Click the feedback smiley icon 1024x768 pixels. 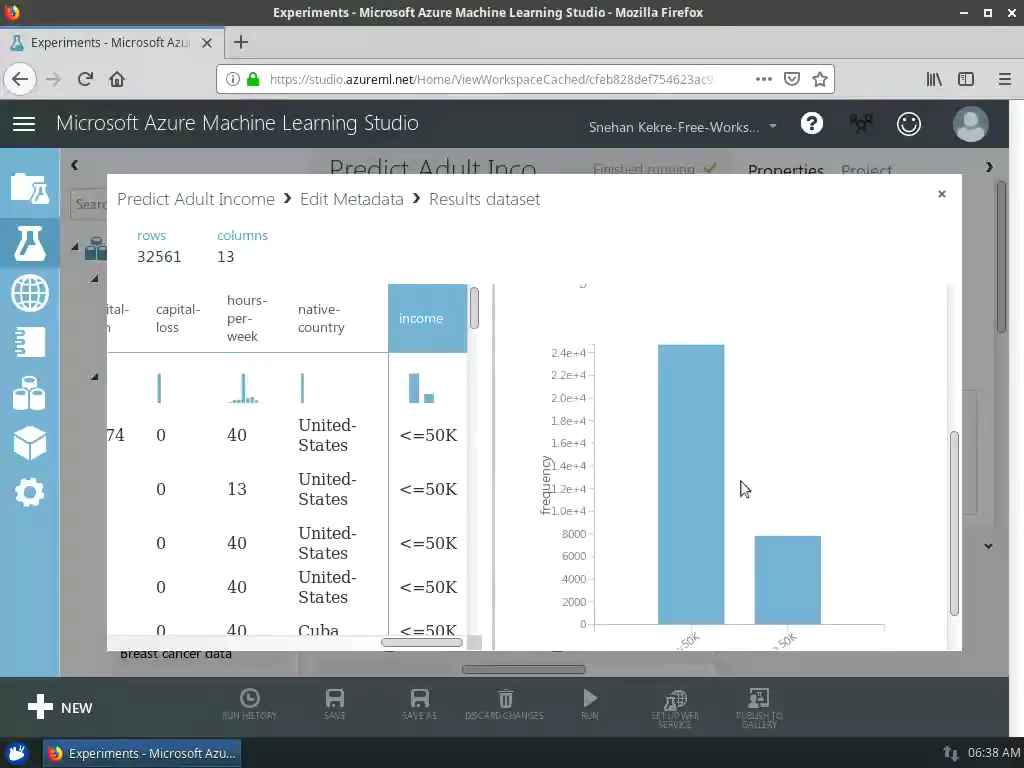[908, 124]
